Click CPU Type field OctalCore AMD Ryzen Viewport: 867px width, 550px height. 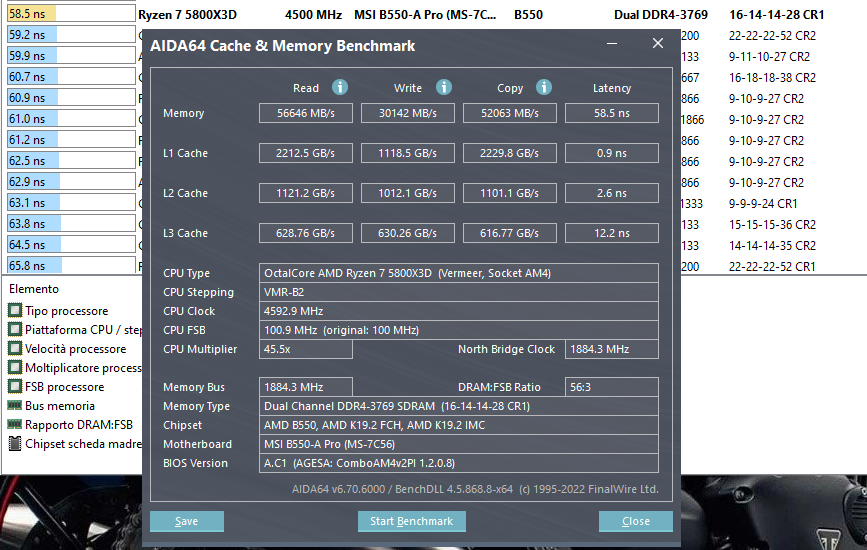(x=458, y=273)
